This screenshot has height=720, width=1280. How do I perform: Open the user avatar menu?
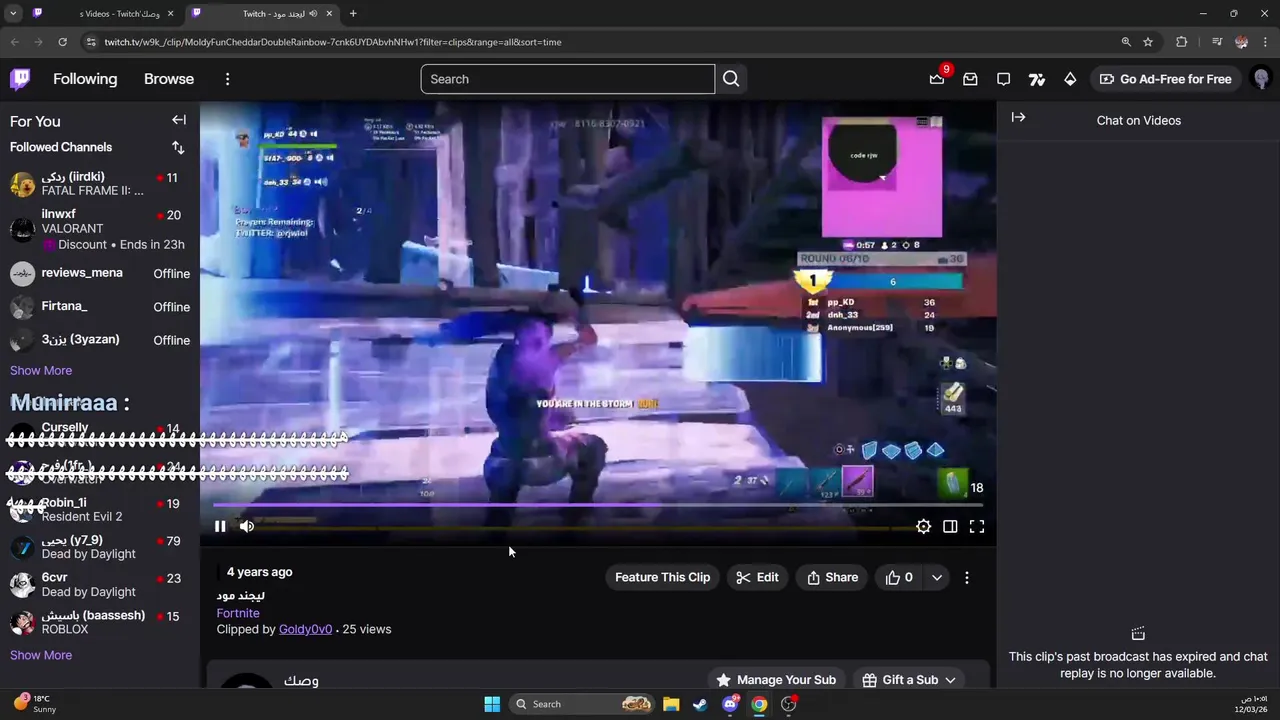[1261, 79]
